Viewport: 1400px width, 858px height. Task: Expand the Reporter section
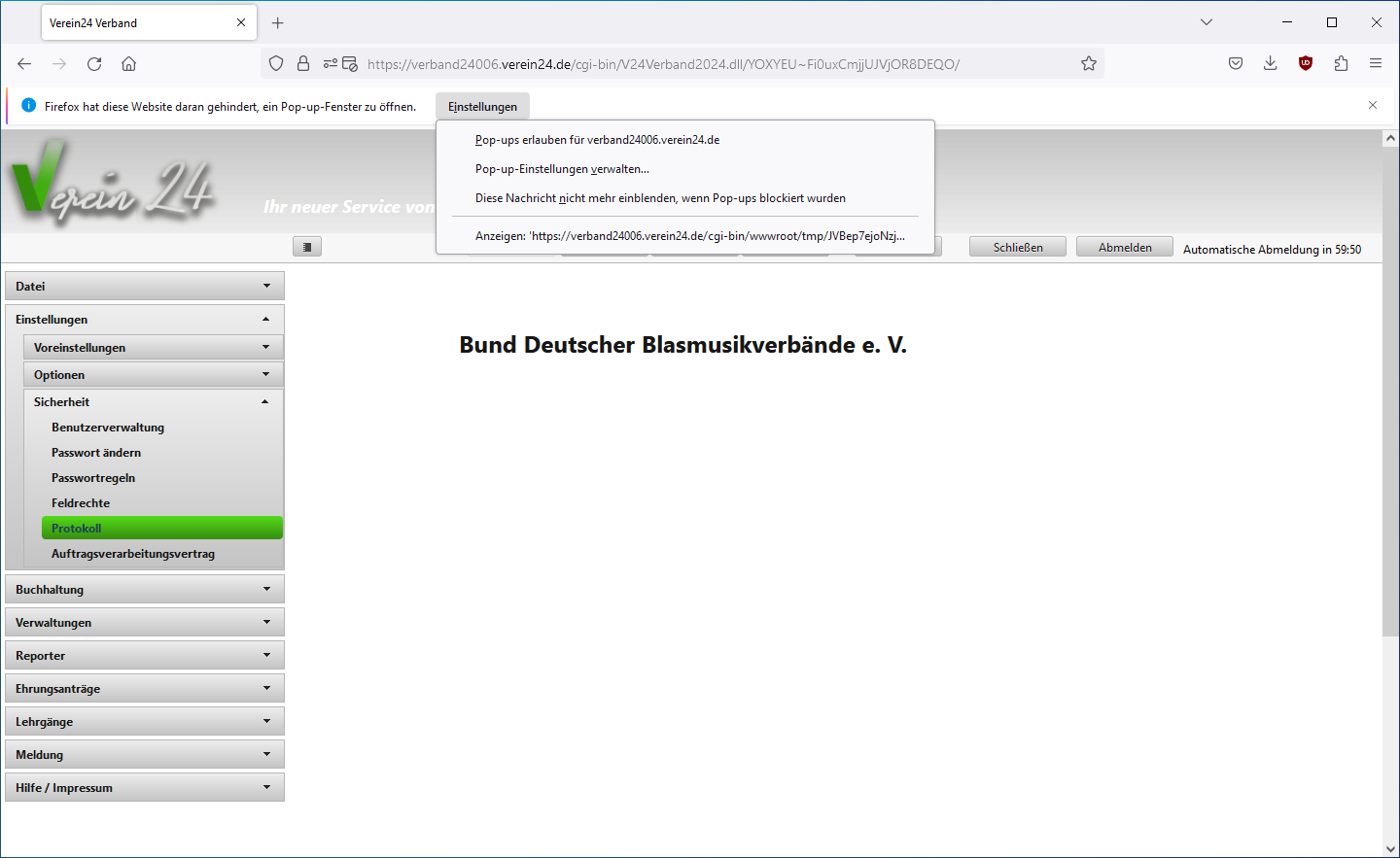pyautogui.click(x=145, y=655)
